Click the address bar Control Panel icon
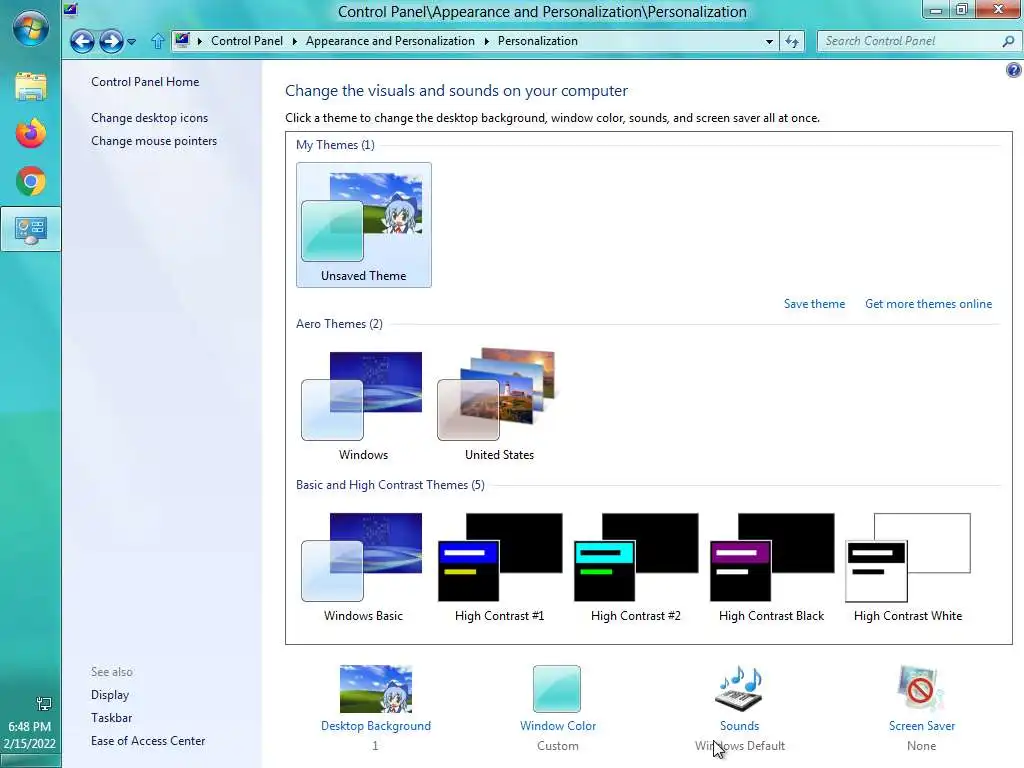Image resolution: width=1024 pixels, height=768 pixels. 183,40
